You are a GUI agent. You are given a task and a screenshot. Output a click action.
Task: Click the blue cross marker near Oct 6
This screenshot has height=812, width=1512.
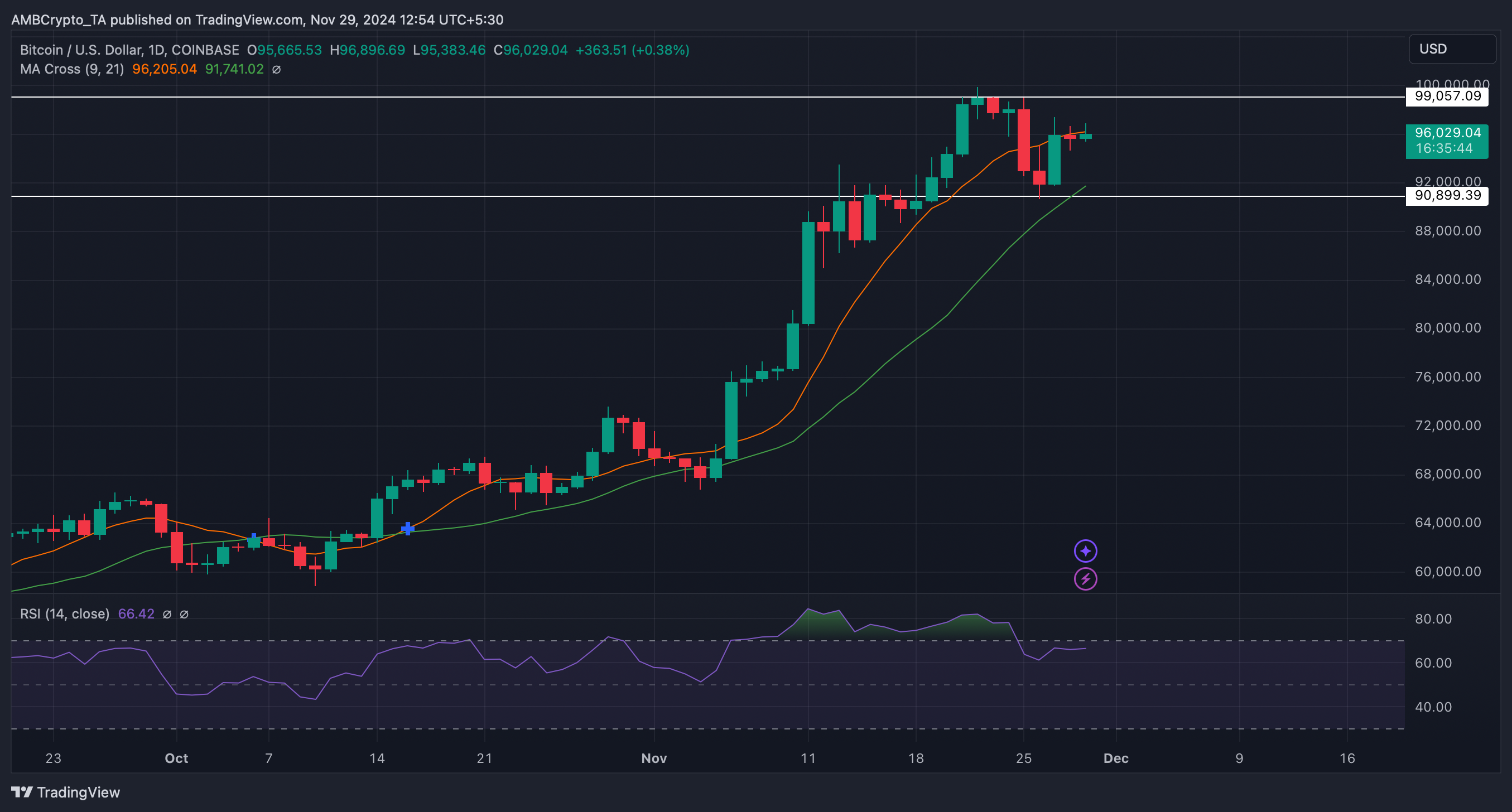click(x=253, y=537)
